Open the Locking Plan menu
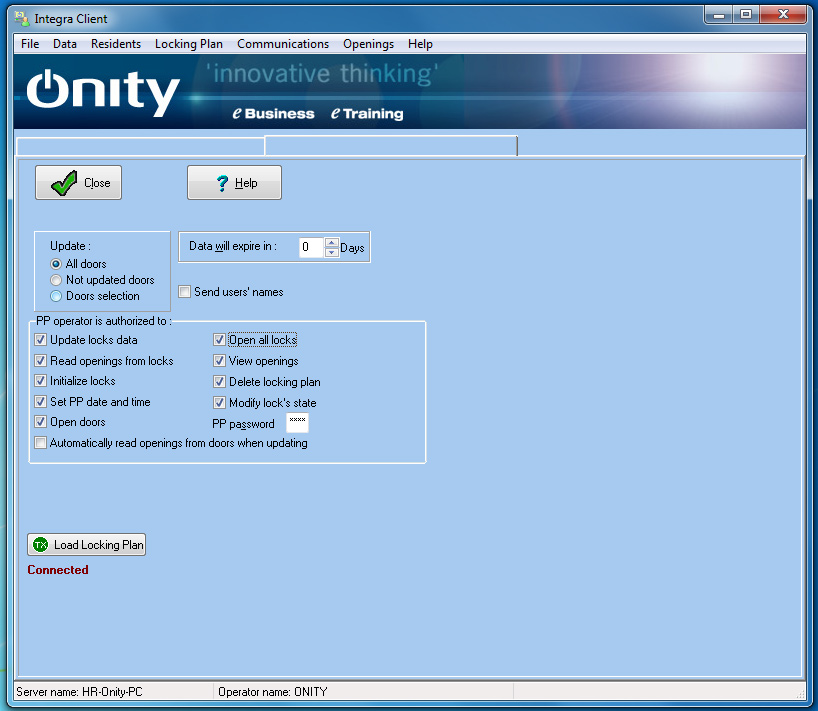Screen dimensions: 818x711 point(189,44)
